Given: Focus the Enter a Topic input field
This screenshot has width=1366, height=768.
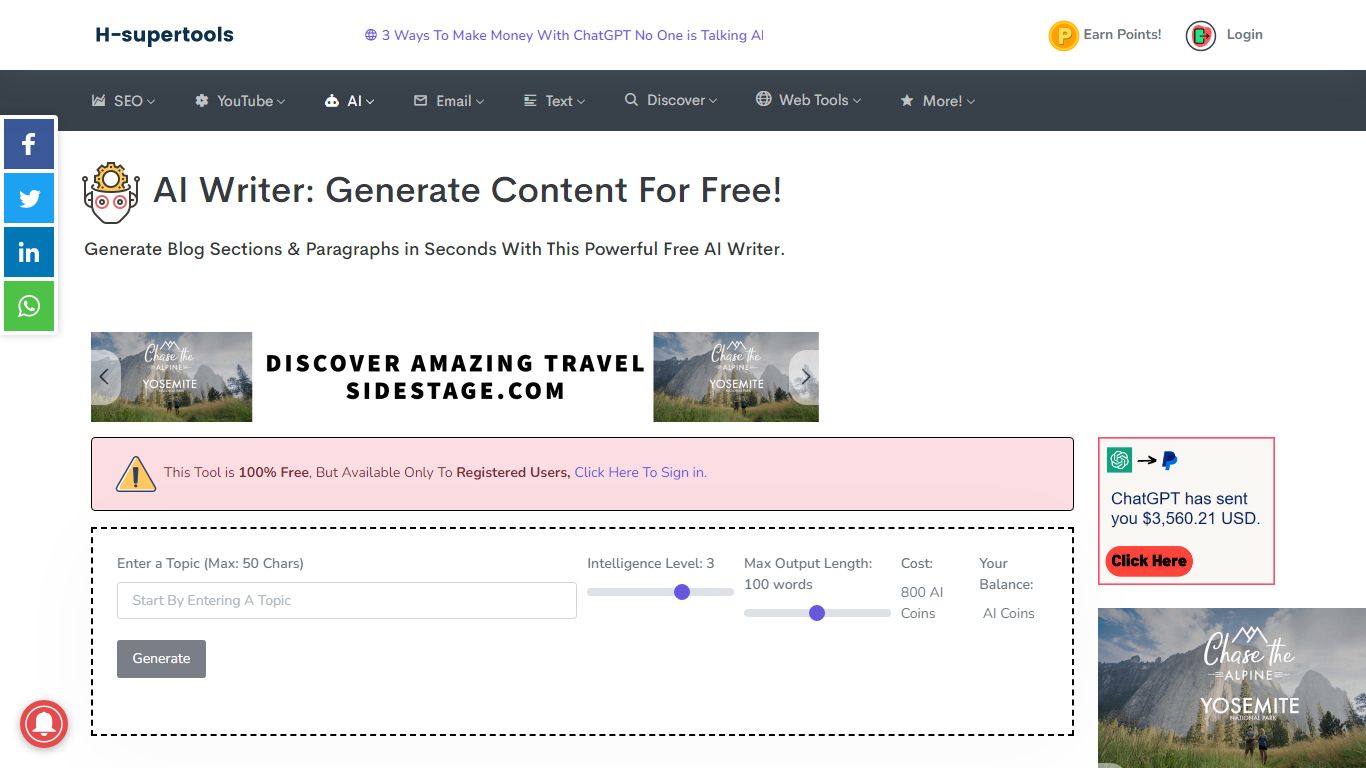Looking at the screenshot, I should (347, 601).
